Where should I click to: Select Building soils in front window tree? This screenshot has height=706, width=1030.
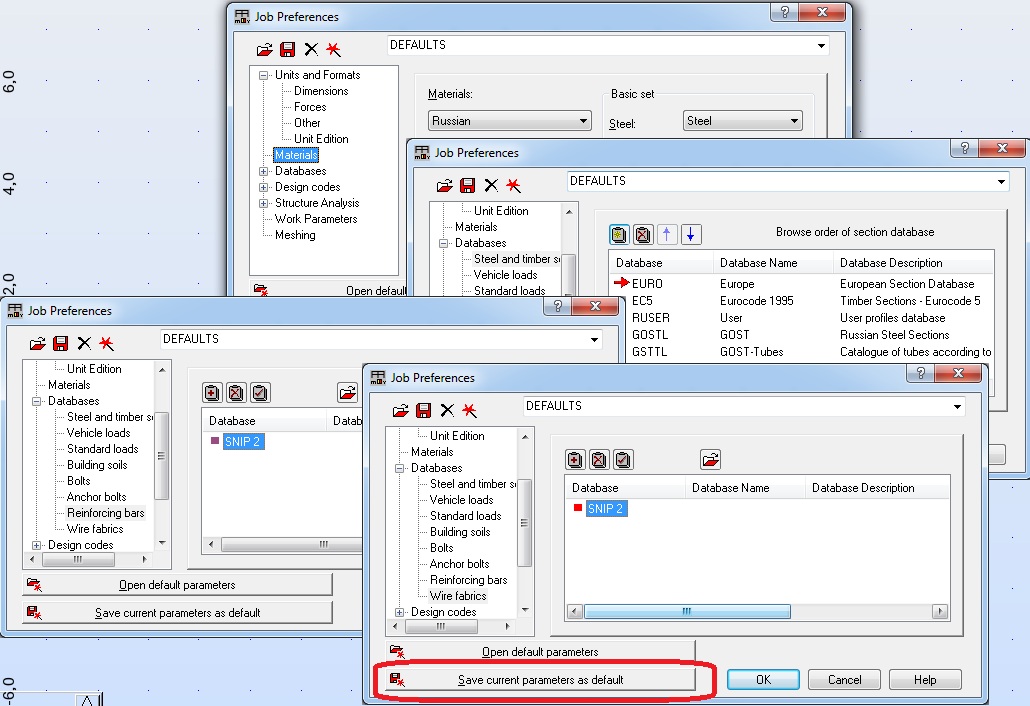click(x=460, y=532)
